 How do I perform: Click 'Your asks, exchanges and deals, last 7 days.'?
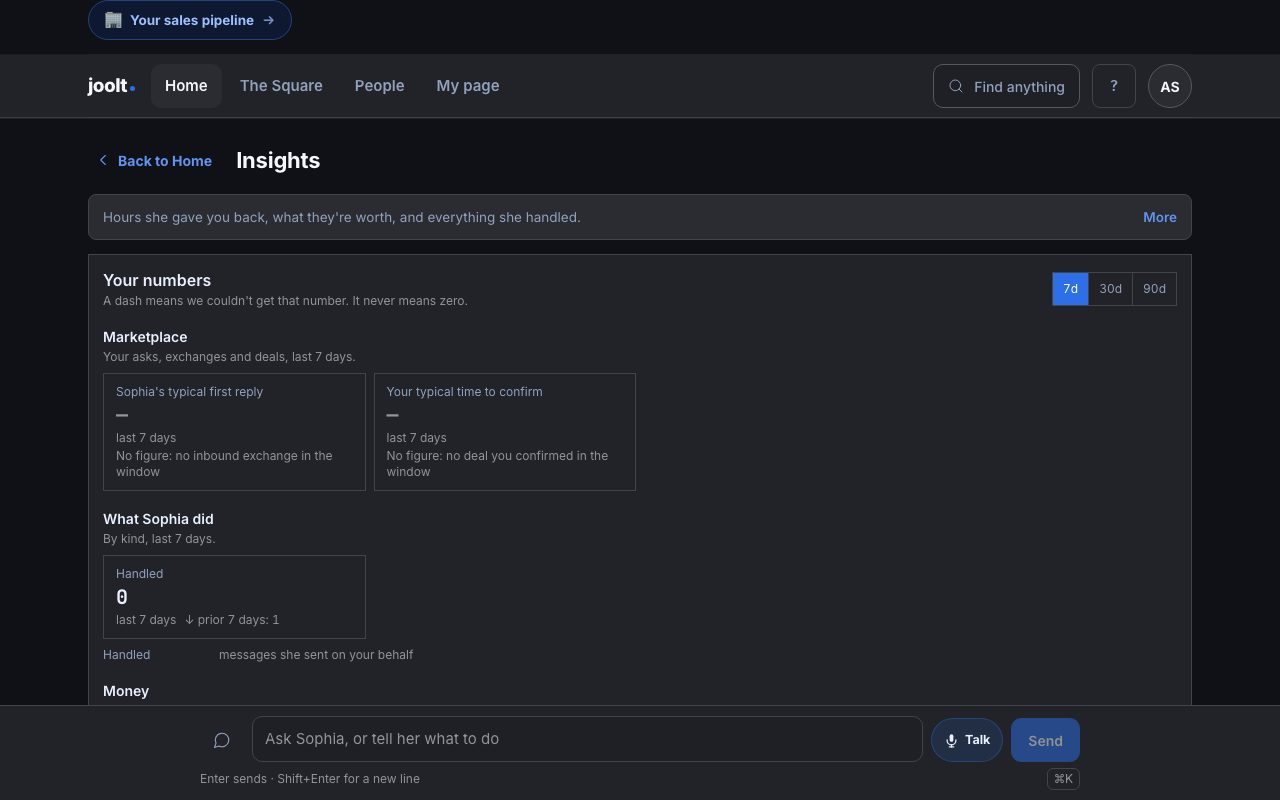pyautogui.click(x=229, y=357)
